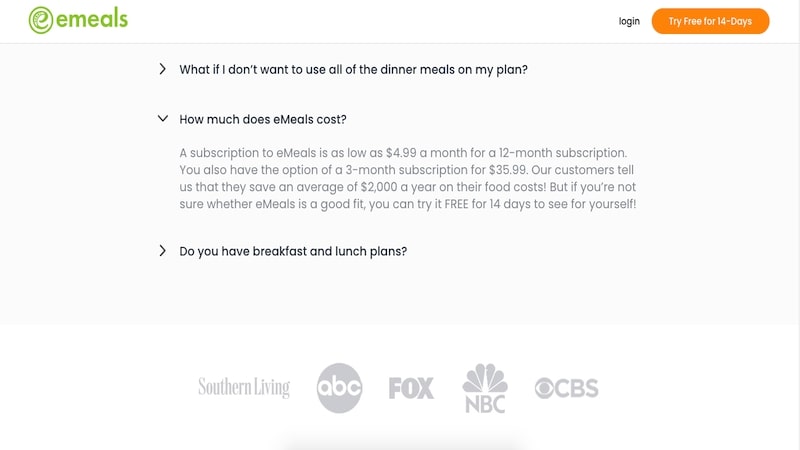Viewport: 800px width, 450px height.
Task: Click the eMeals logo in header
Action: point(78,20)
